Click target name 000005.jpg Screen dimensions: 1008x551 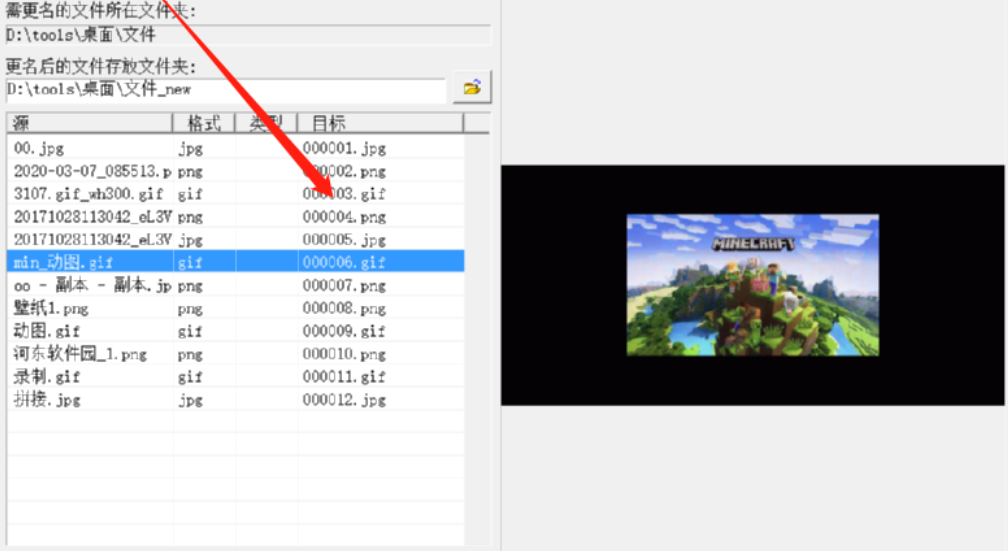[344, 239]
